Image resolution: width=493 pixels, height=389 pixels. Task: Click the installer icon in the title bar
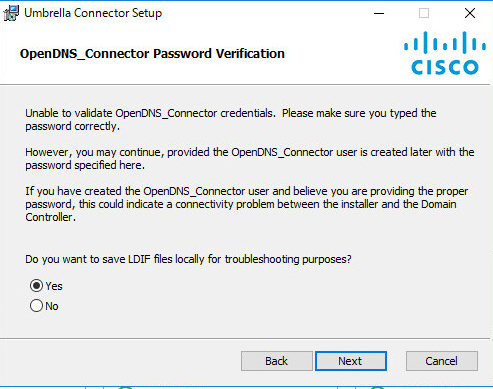[x=11, y=13]
